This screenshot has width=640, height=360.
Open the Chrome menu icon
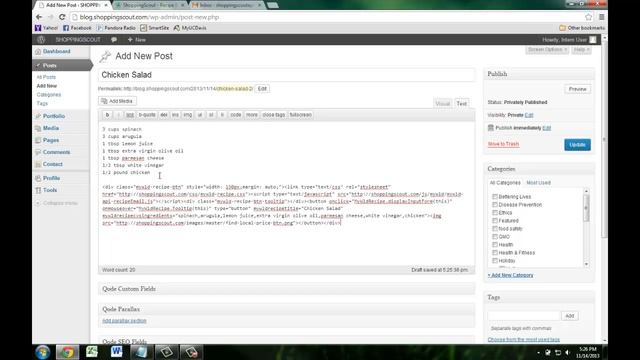tap(601, 17)
